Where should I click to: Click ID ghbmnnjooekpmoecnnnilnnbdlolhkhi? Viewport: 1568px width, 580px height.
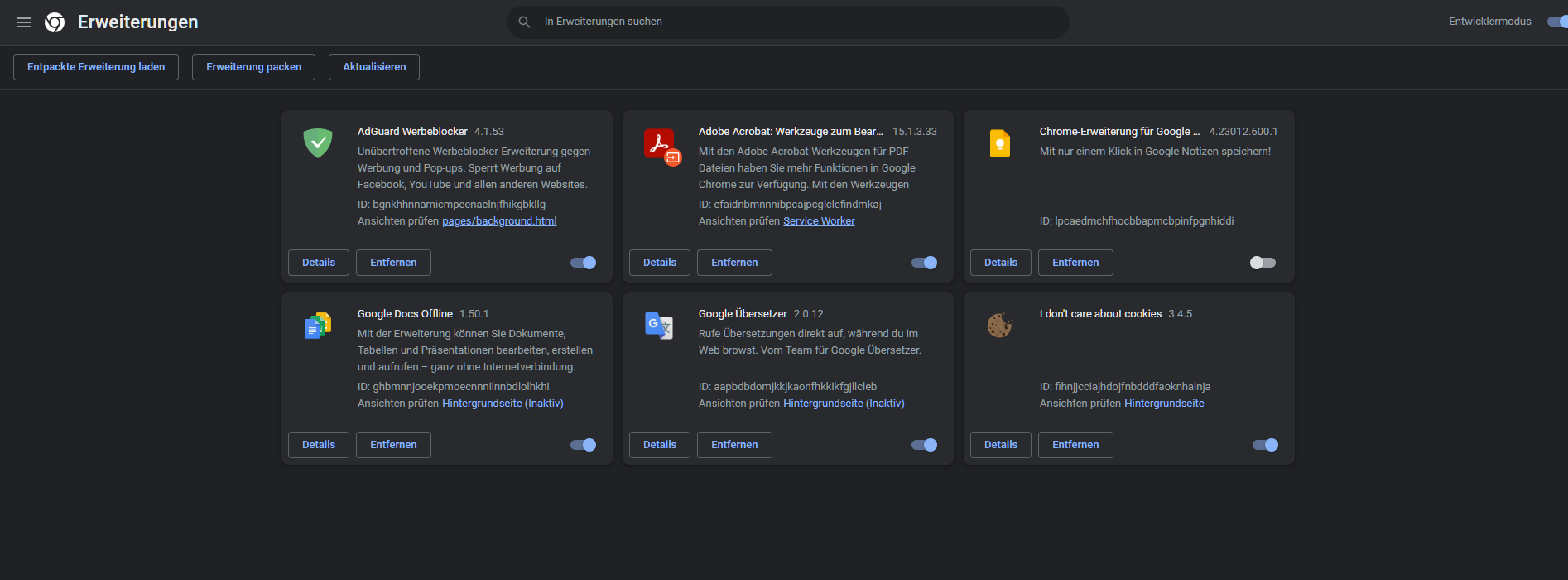pos(454,387)
